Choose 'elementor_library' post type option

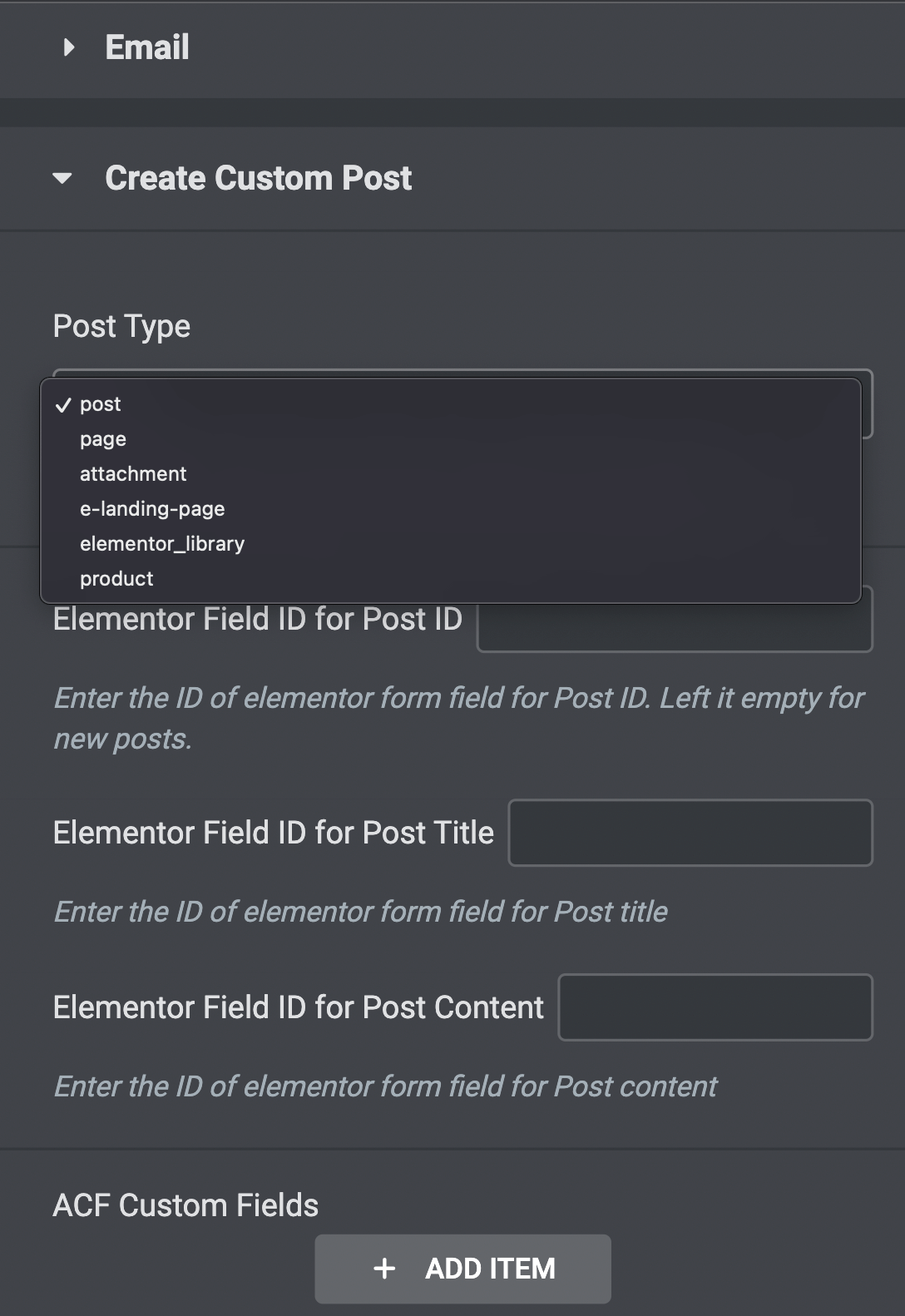click(162, 544)
